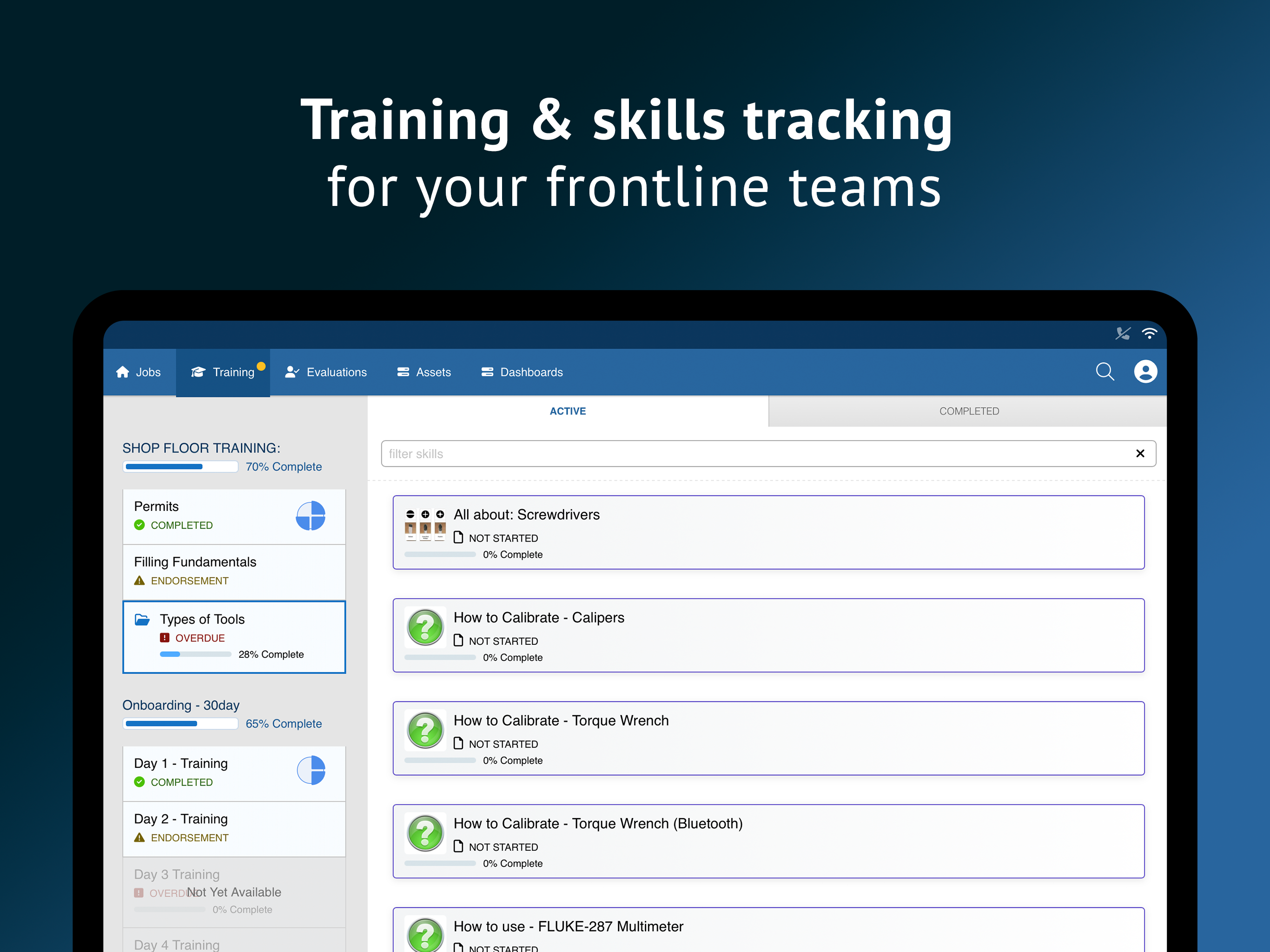Open the Dashboards menu item
The width and height of the screenshot is (1270, 952).
[522, 372]
